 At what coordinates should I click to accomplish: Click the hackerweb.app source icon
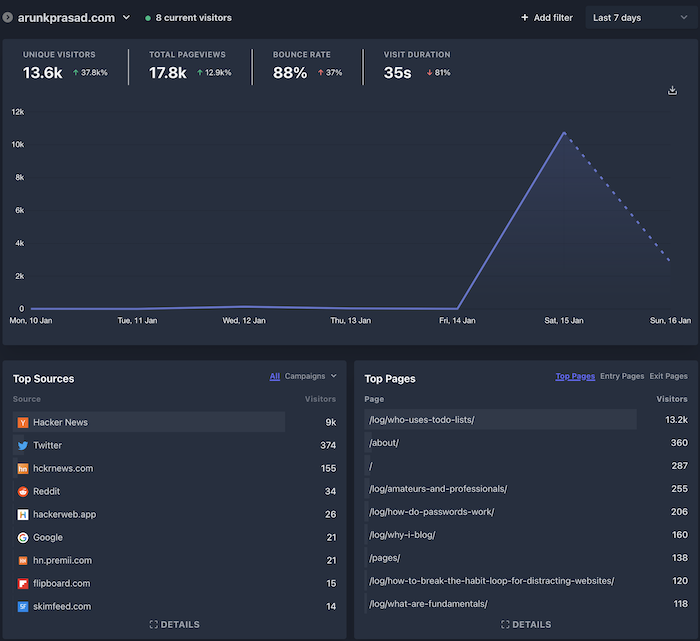(23, 515)
